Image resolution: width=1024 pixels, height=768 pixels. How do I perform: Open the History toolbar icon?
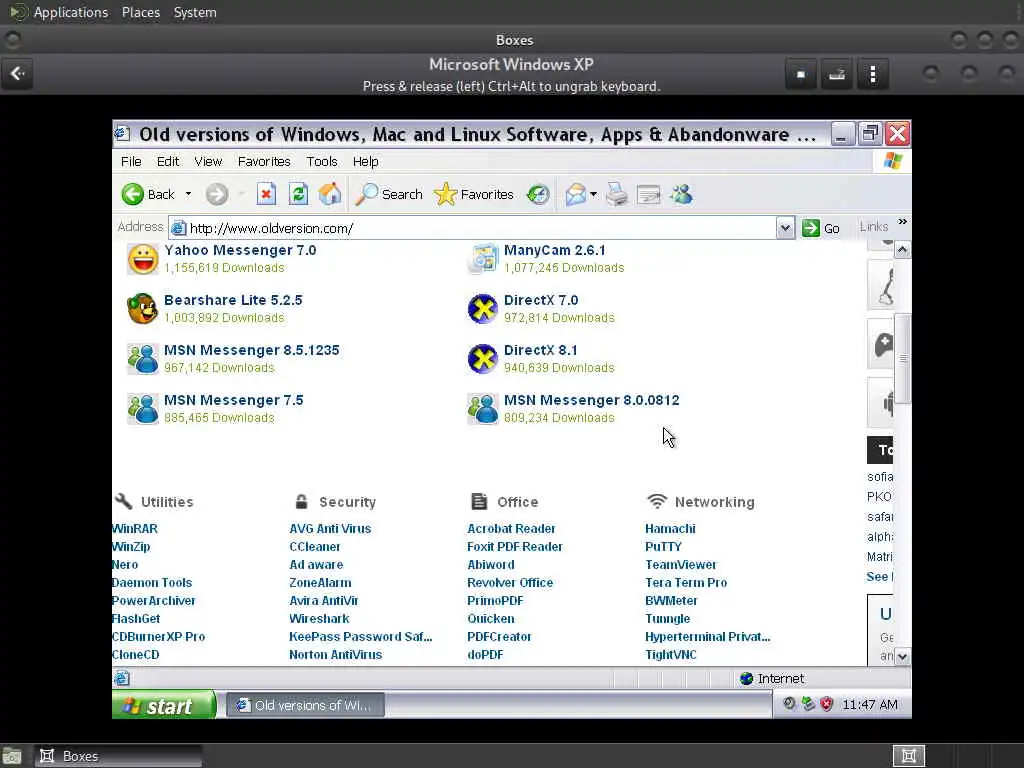pyautogui.click(x=538, y=194)
